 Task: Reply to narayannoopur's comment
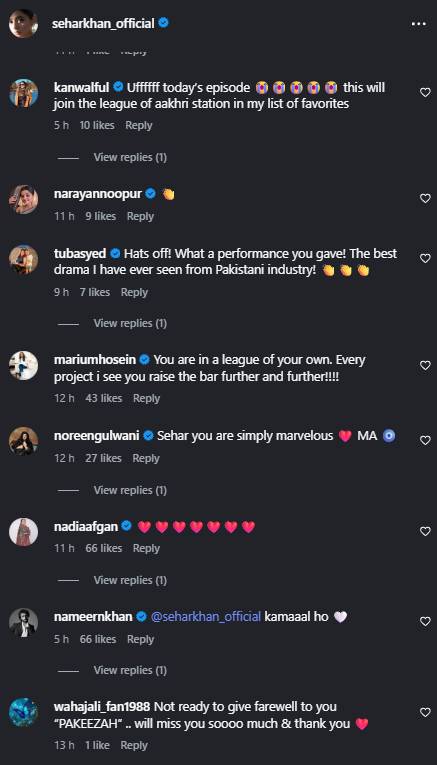140,216
